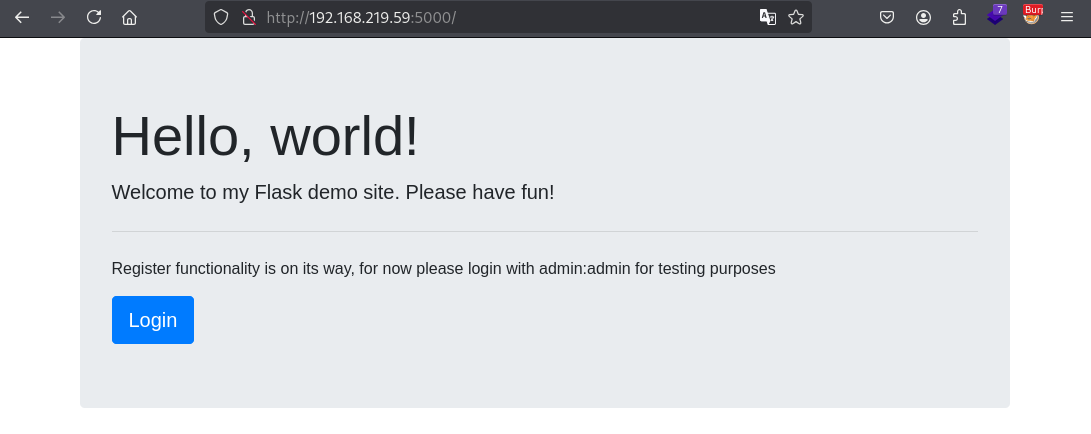Click the admin:admin register notice text
Image resolution: width=1091 pixels, height=434 pixels.
(x=444, y=268)
